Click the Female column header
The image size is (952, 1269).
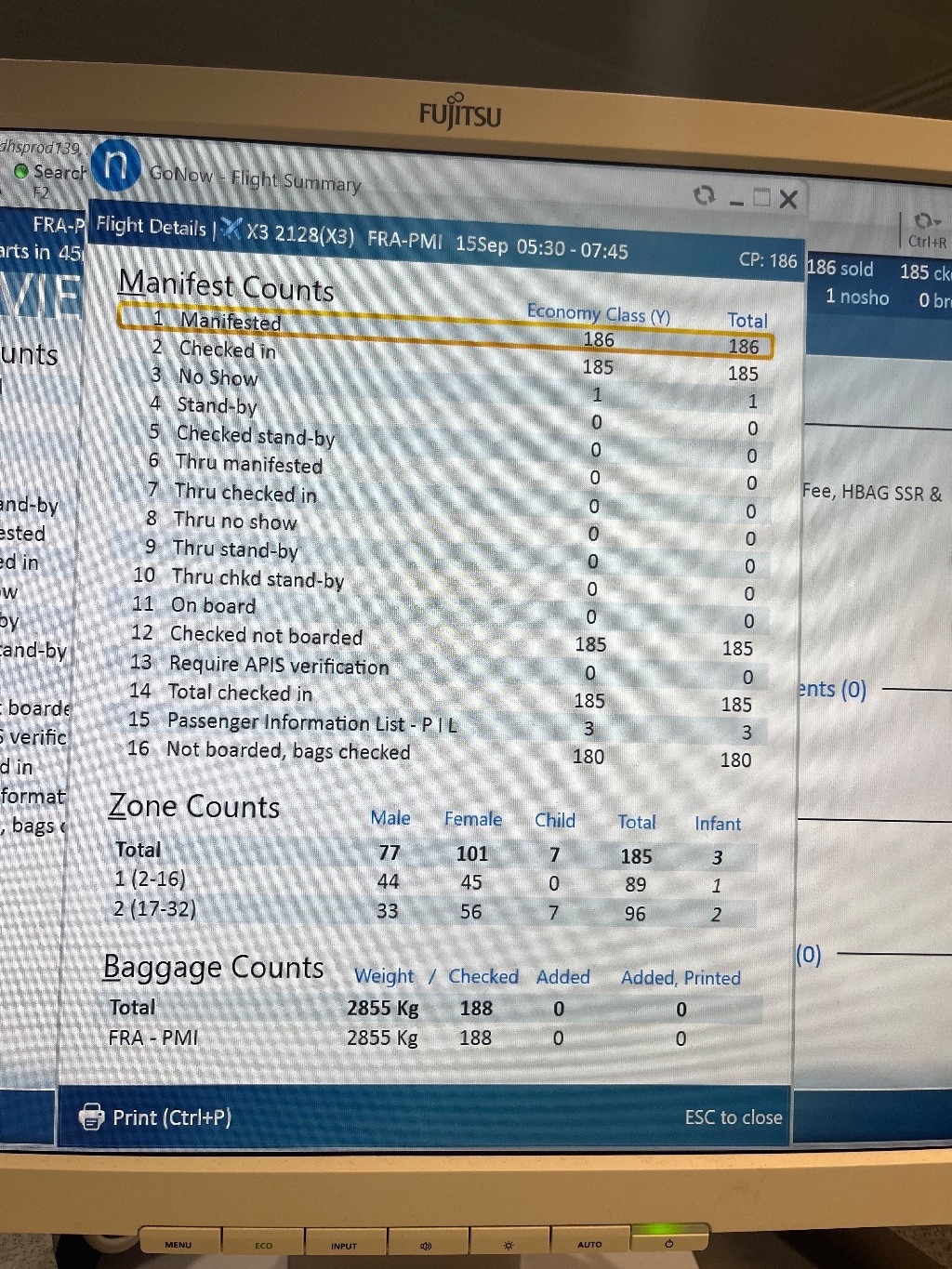pos(472,819)
